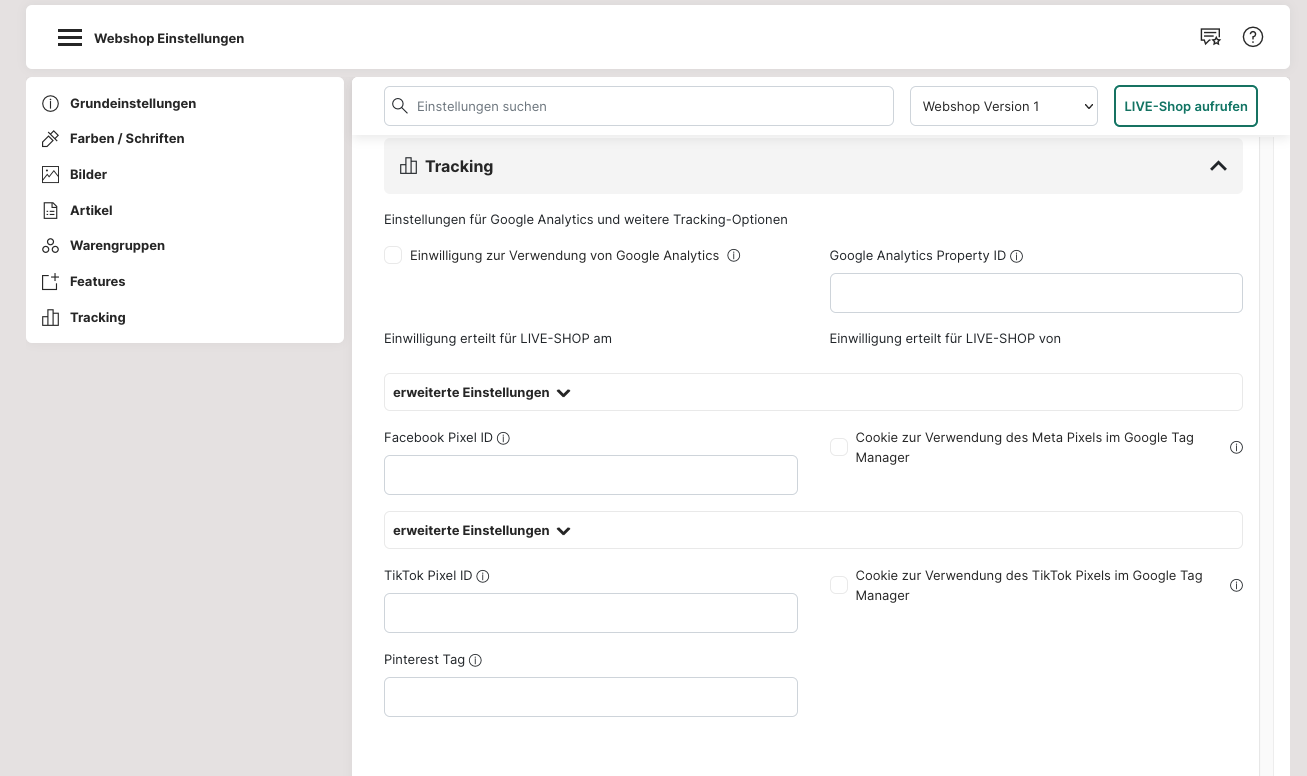The width and height of the screenshot is (1307, 776).
Task: Open the hamburger menu icon
Action: pyautogui.click(x=70, y=38)
